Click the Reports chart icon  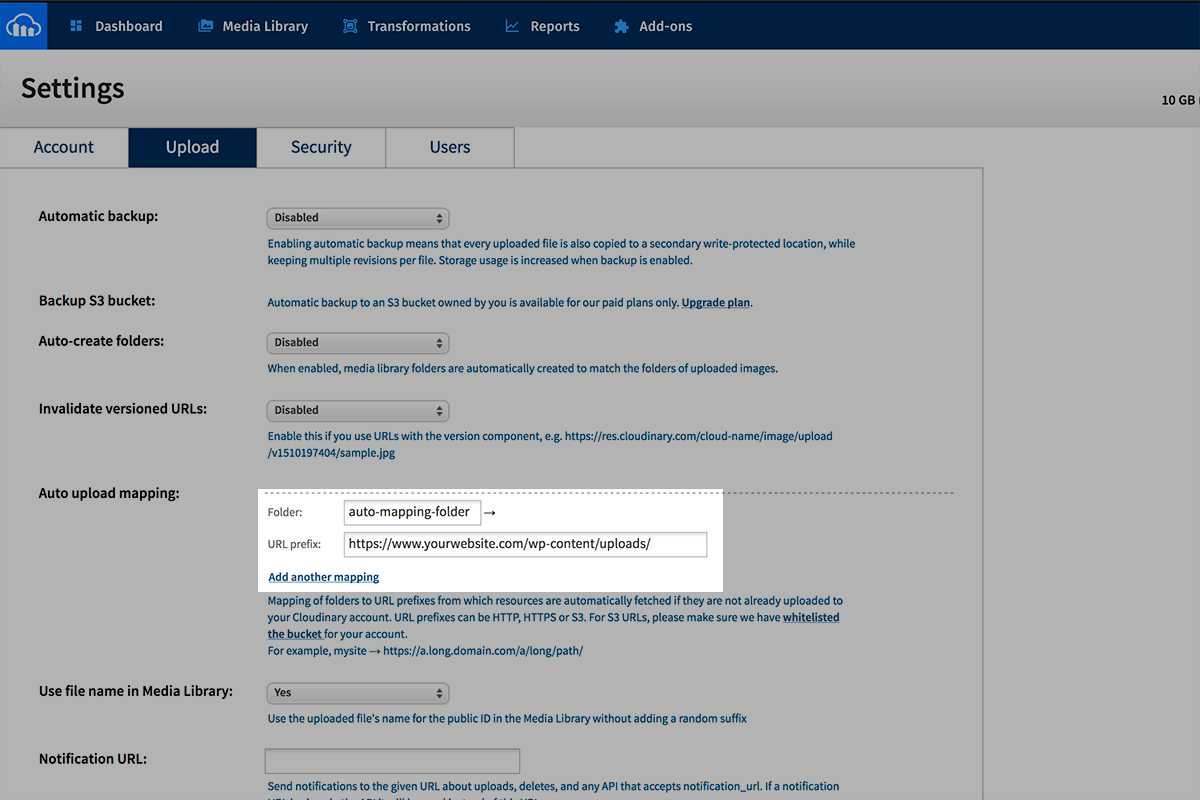point(512,26)
